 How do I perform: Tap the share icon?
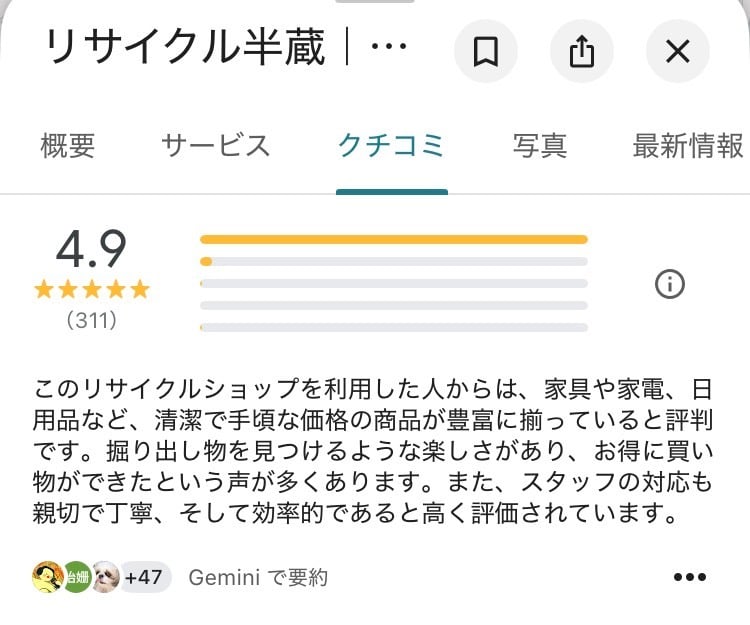[x=582, y=51]
